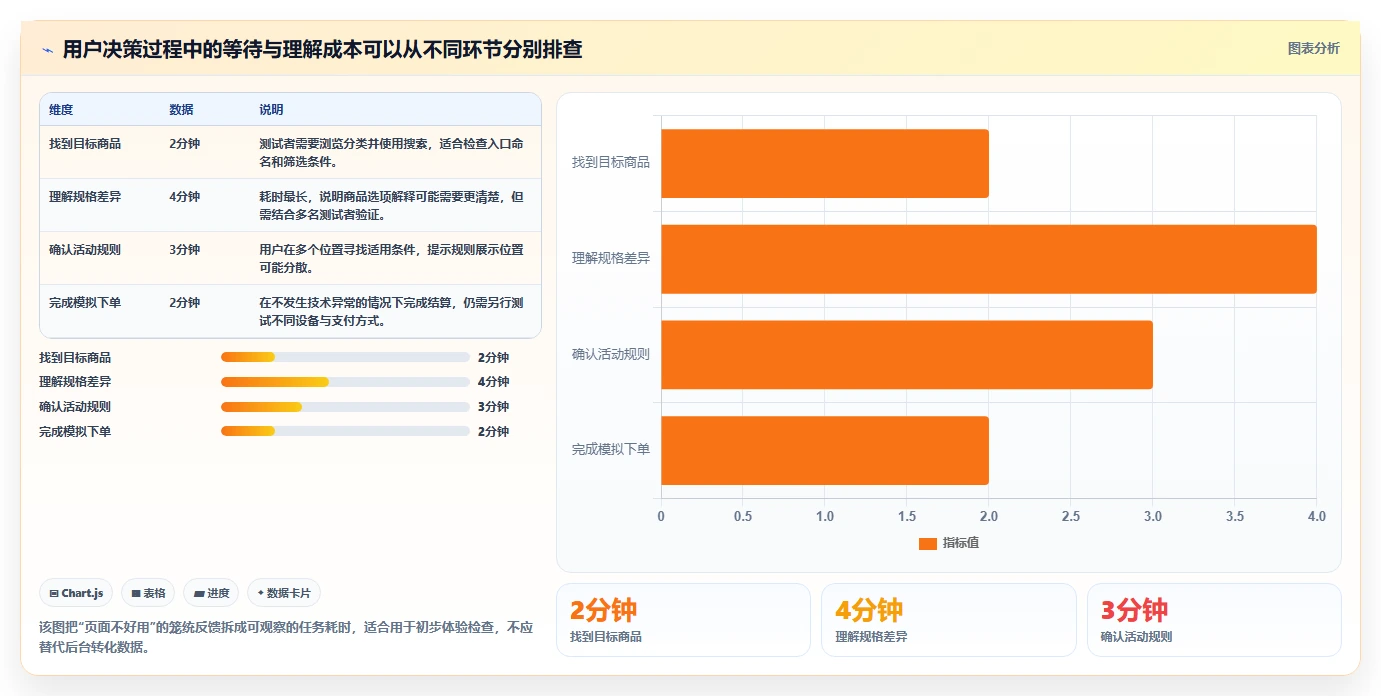Click the chart bar for 完成模拟下单
This screenshot has height=696, width=1381.
click(825, 451)
